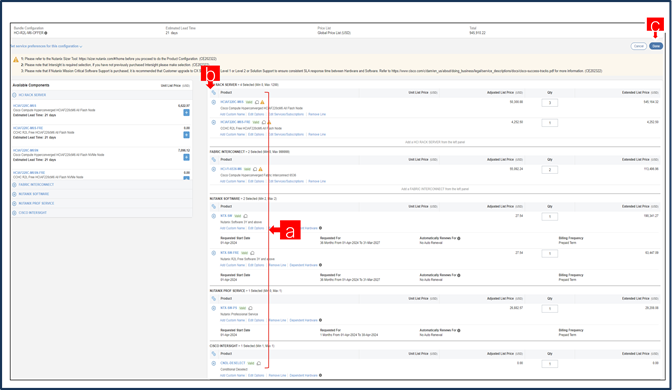Click Dependent Hardware for Nutanix Professional Service
This screenshot has width=672, height=390.
[303, 320]
